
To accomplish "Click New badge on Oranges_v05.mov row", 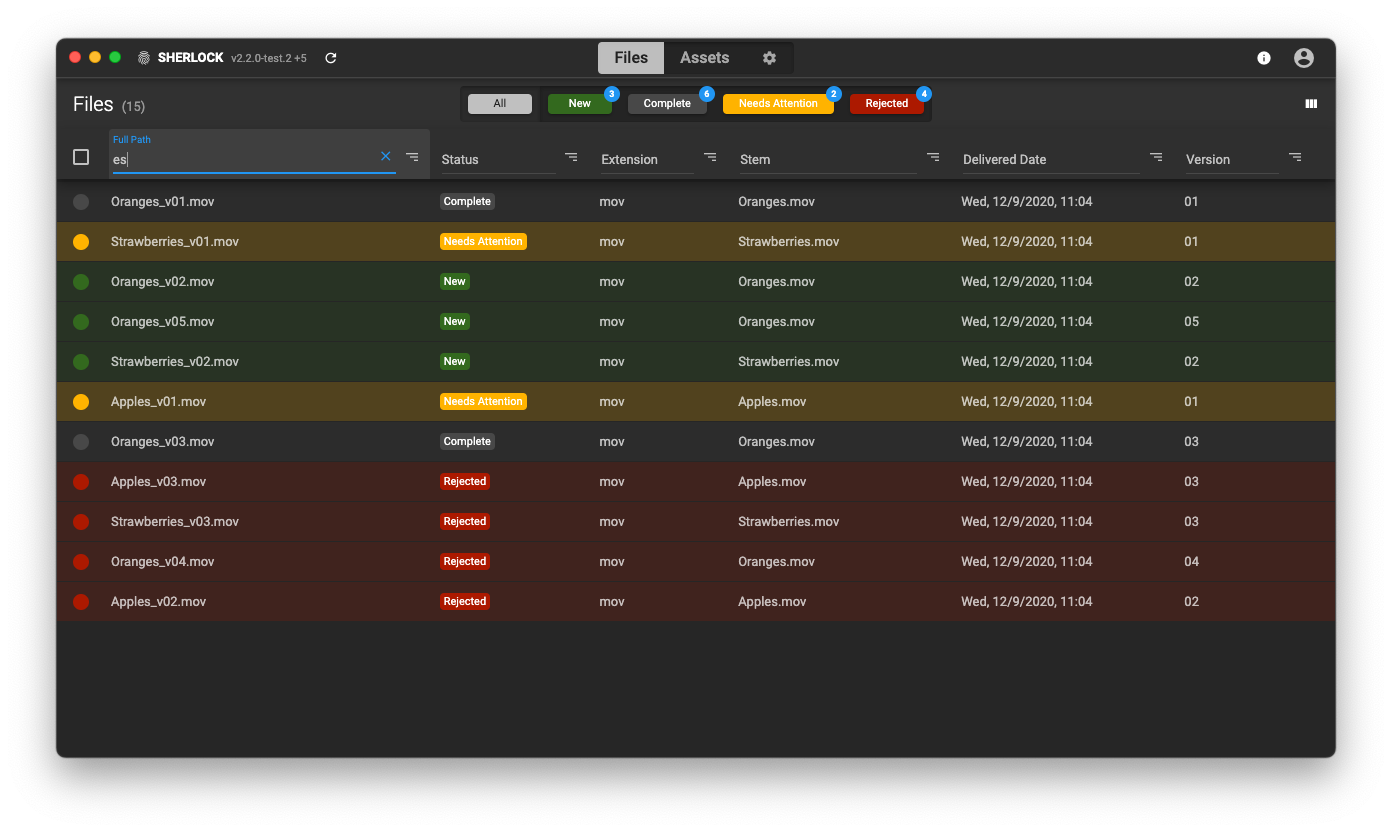I will click(x=455, y=322).
